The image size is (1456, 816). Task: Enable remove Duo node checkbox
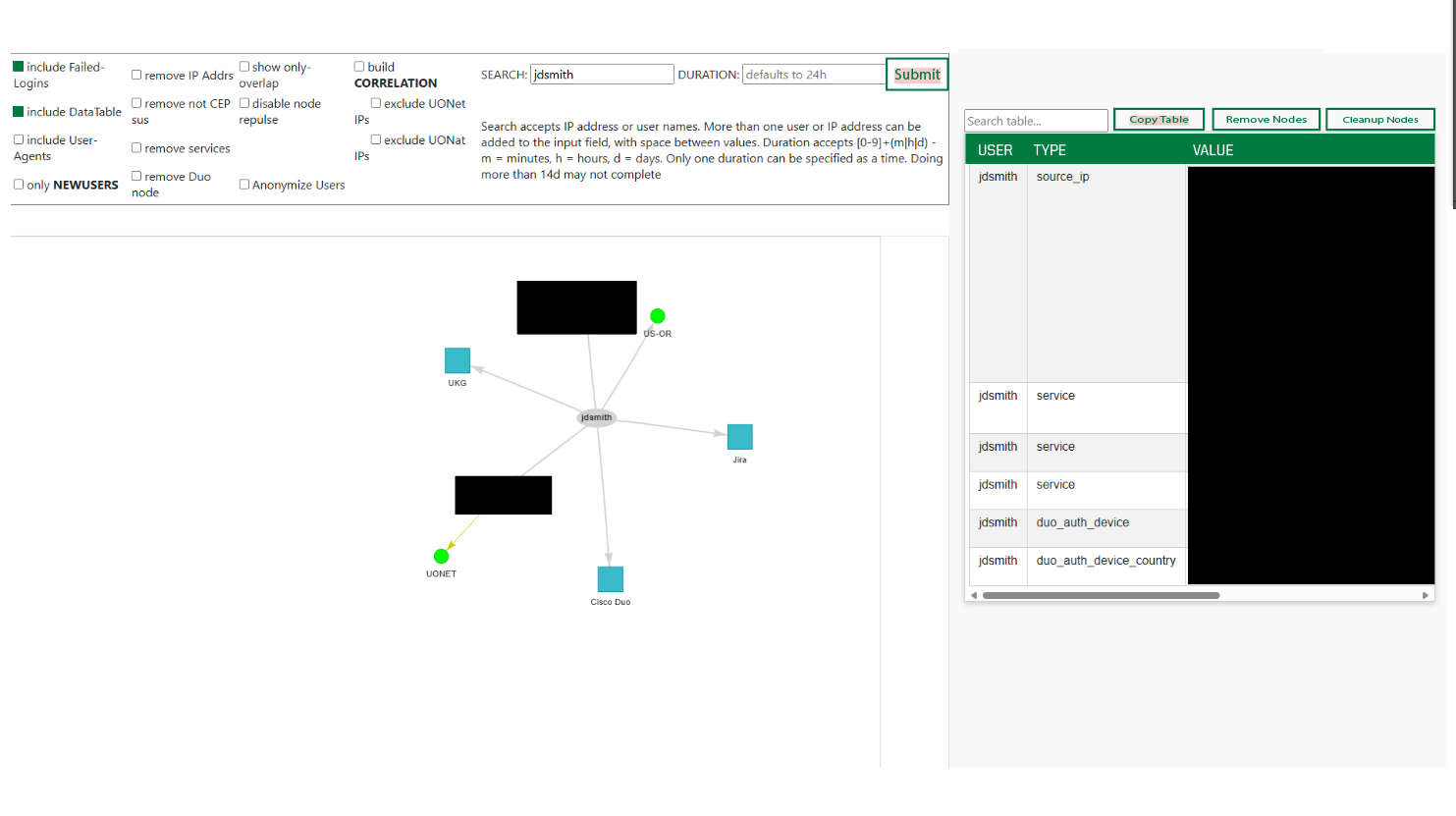(136, 176)
